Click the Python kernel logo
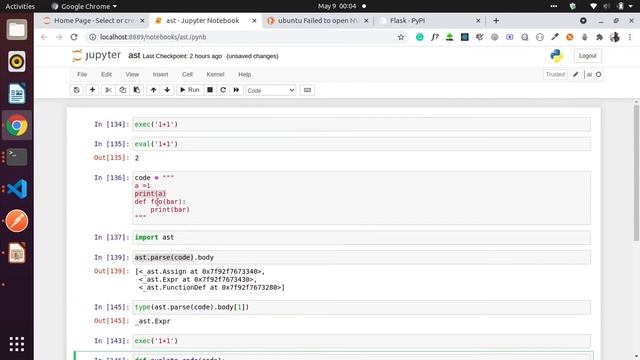This screenshot has width=640, height=360. 556,56
